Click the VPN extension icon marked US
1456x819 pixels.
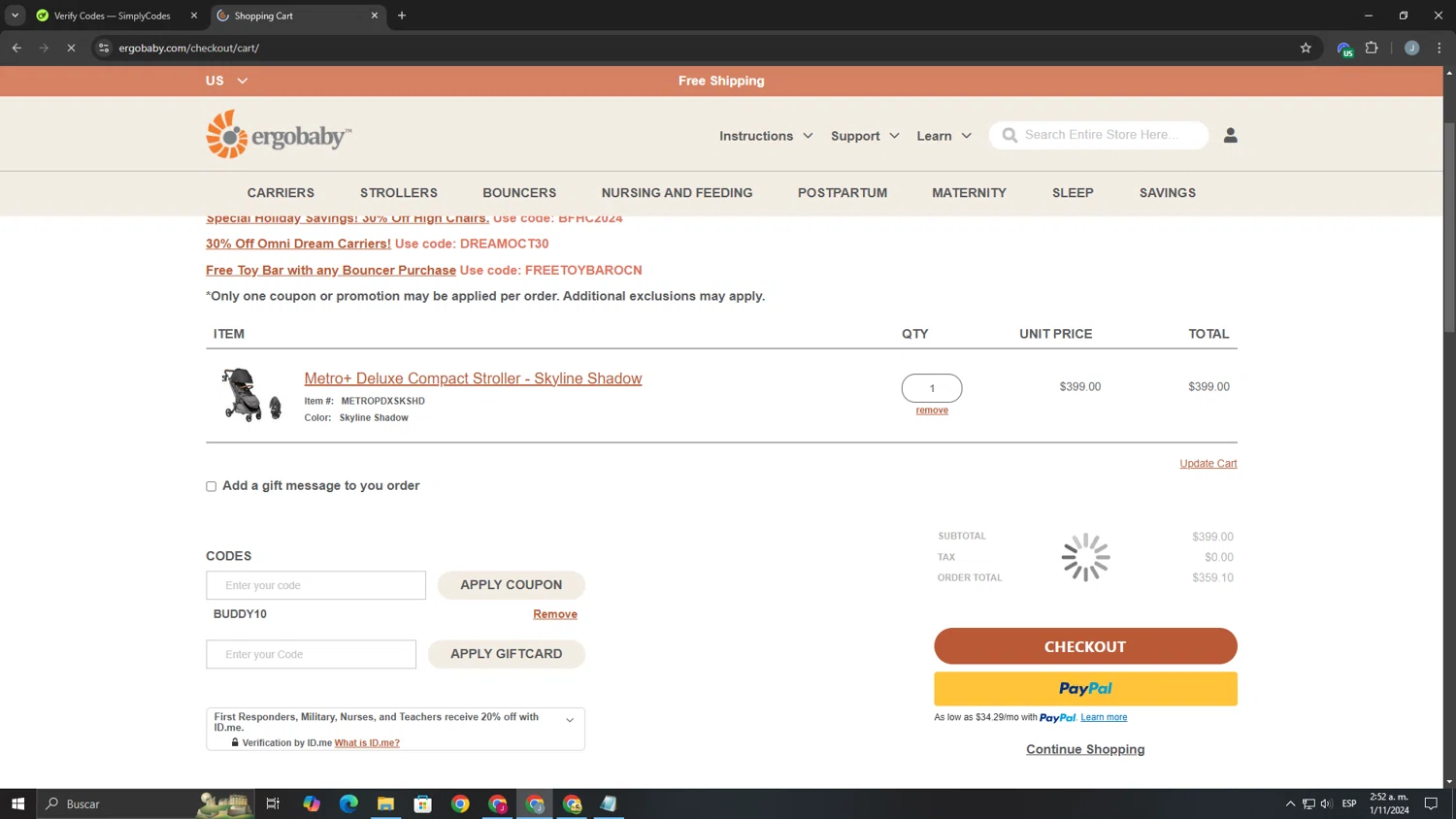tap(1344, 49)
